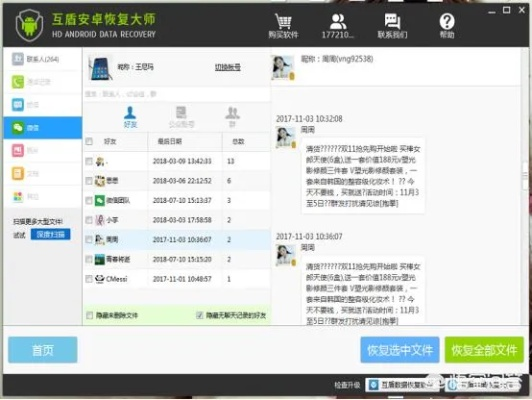Click the CMessi panda avatar icon

[x=100, y=279]
